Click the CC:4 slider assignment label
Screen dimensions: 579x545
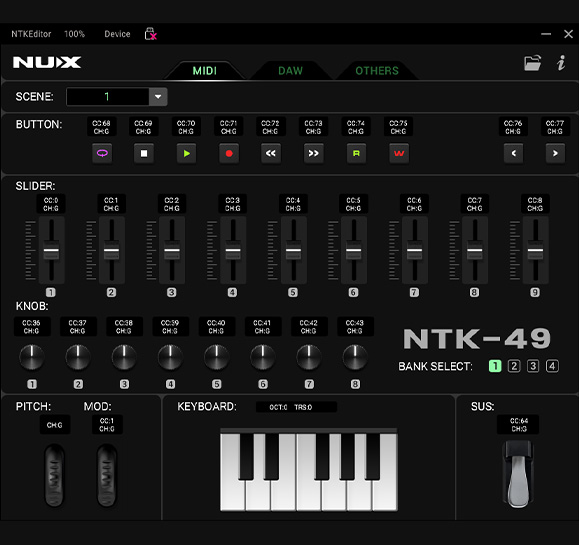click(293, 204)
